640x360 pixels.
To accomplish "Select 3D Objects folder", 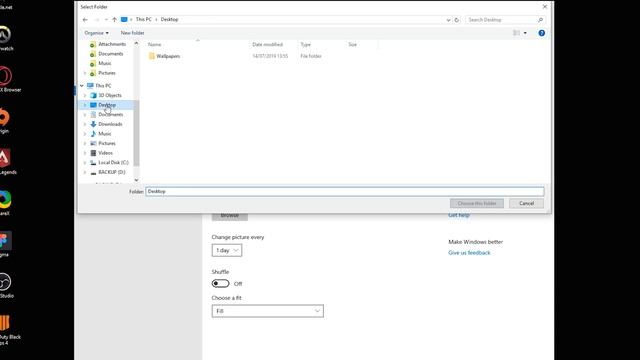I will pyautogui.click(x=109, y=95).
